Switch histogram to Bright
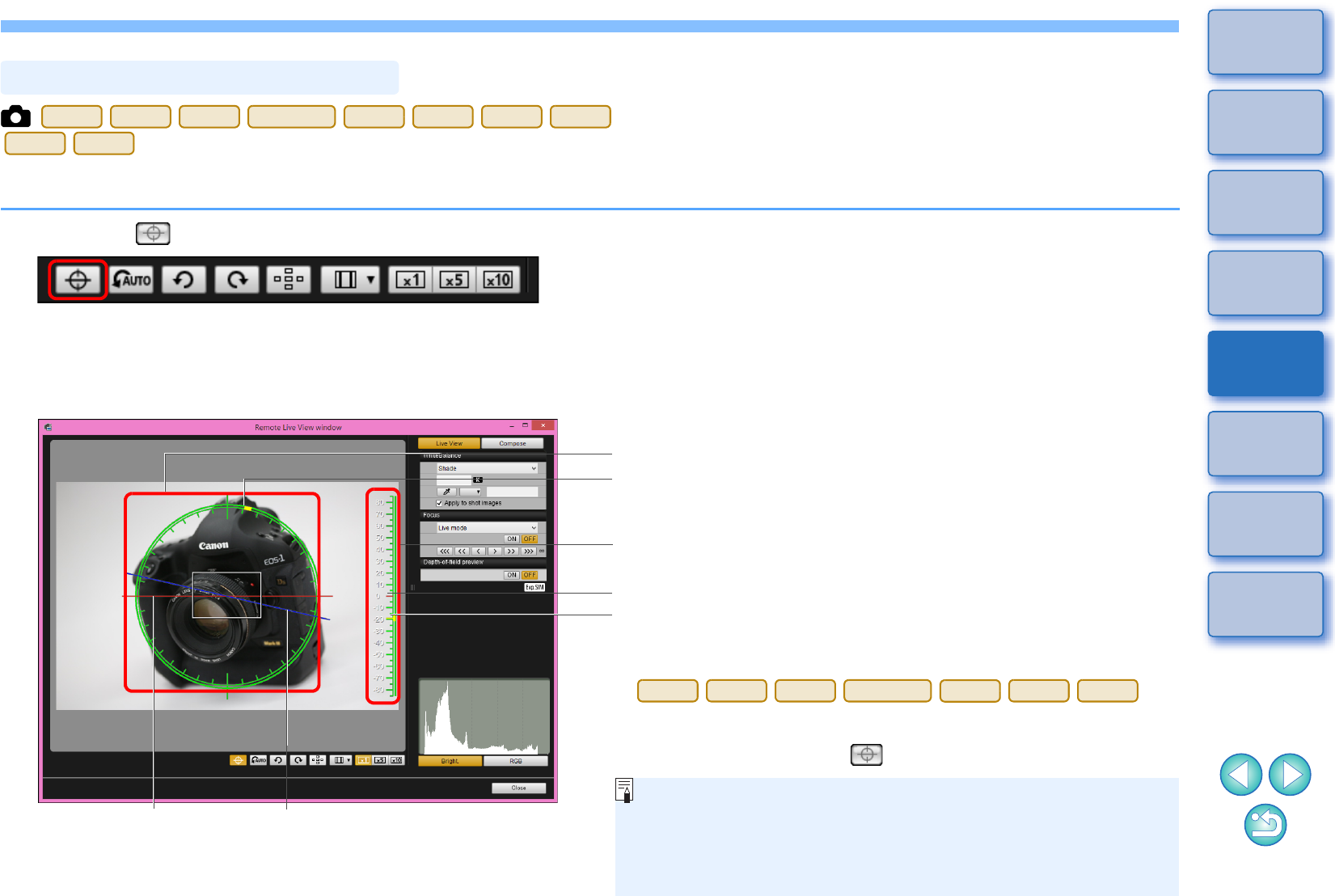Viewport: 1335px width, 896px height. click(x=450, y=761)
